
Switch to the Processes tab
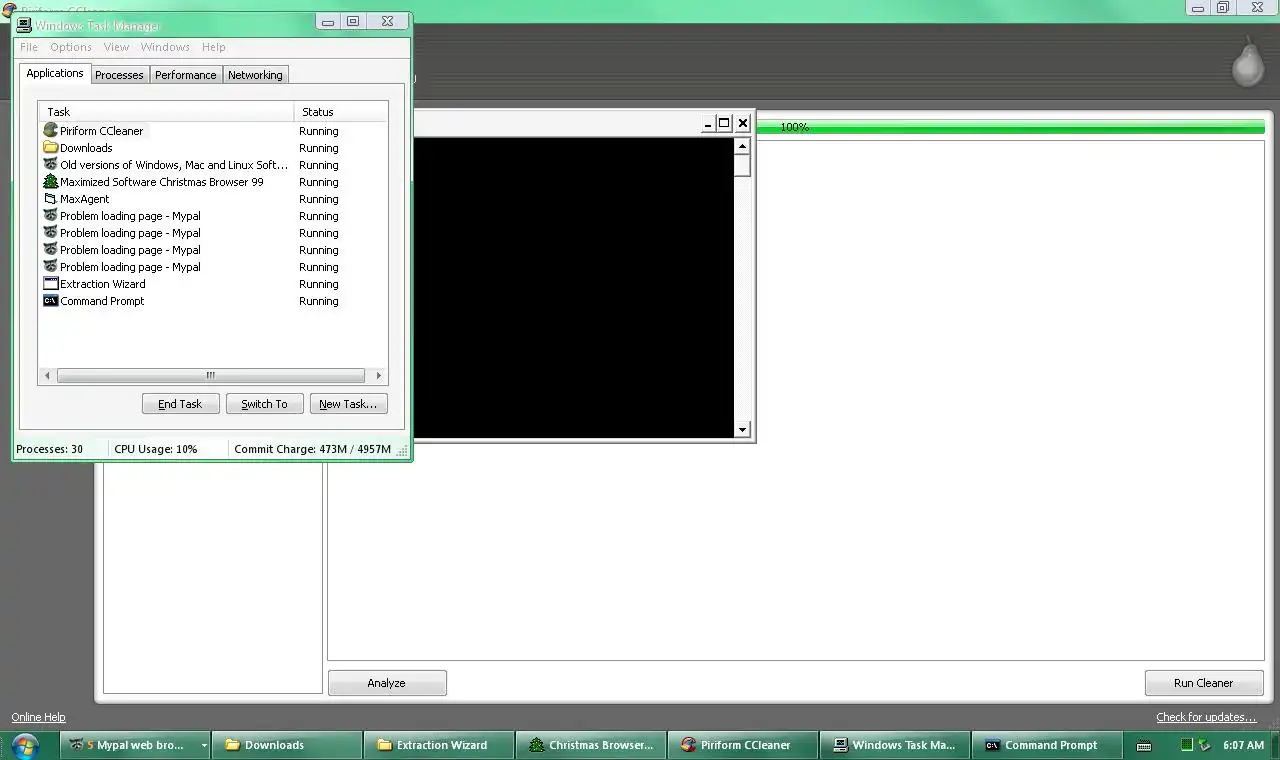click(119, 75)
